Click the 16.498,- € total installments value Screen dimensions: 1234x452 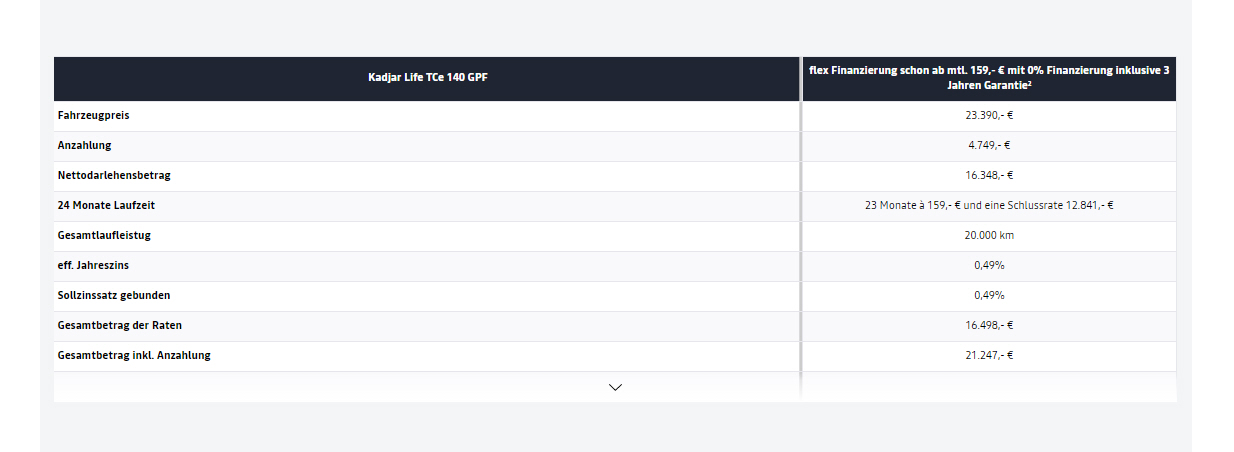(x=989, y=326)
